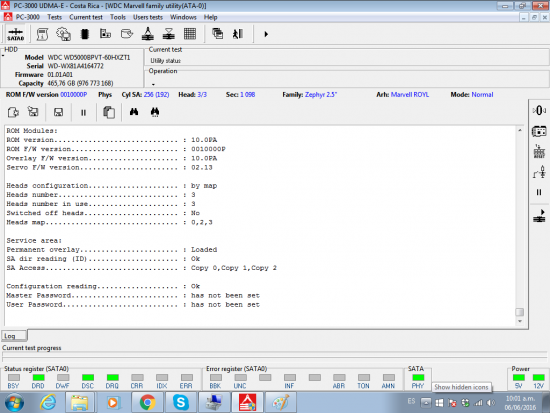The width and height of the screenshot is (550, 413).
Task: Click the head-stack icon in right sidebar
Action: click(539, 172)
